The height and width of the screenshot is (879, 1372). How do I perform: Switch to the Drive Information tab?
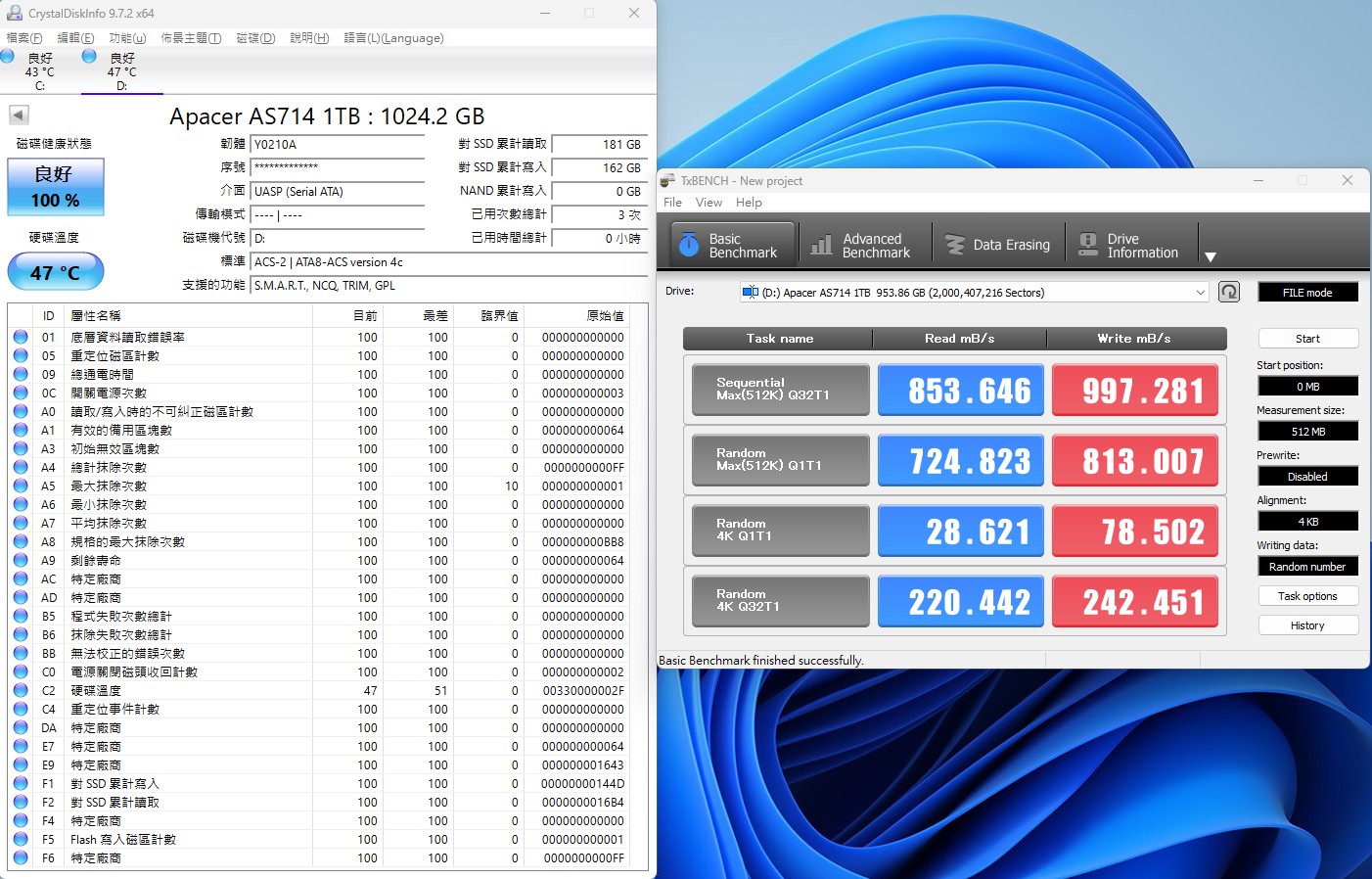click(1129, 245)
